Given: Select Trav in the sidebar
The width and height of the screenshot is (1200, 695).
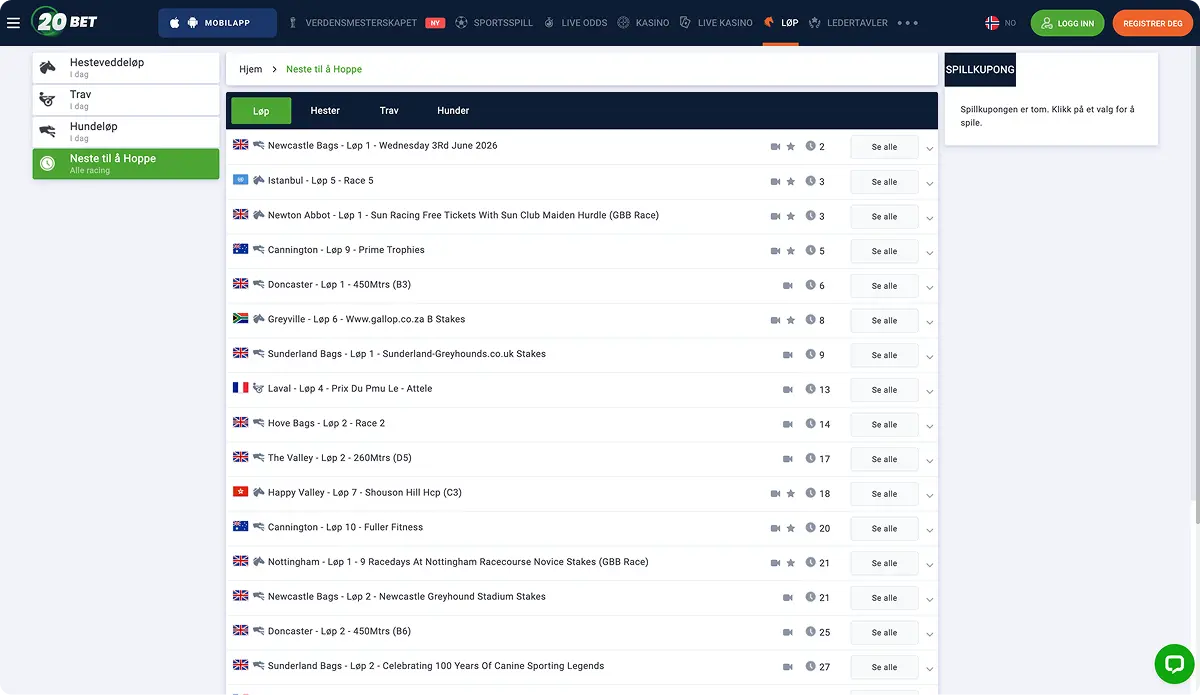Looking at the screenshot, I should 126,100.
